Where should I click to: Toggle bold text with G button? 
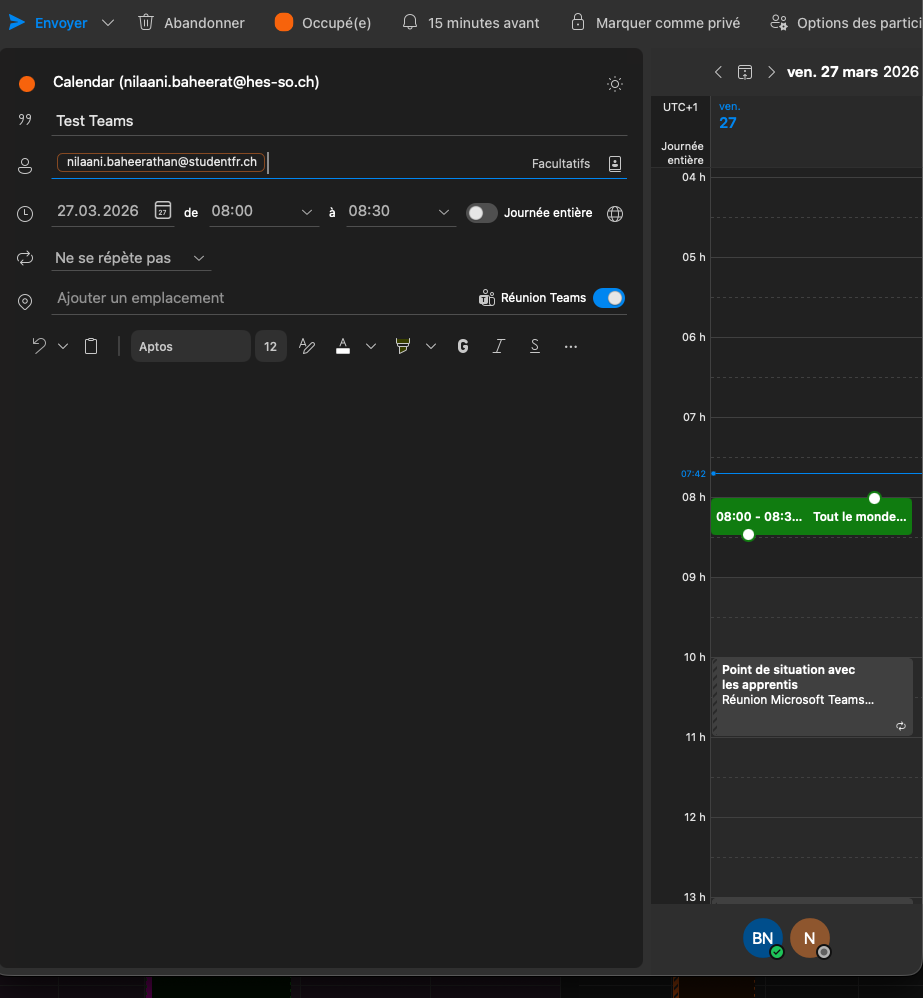[x=463, y=346]
